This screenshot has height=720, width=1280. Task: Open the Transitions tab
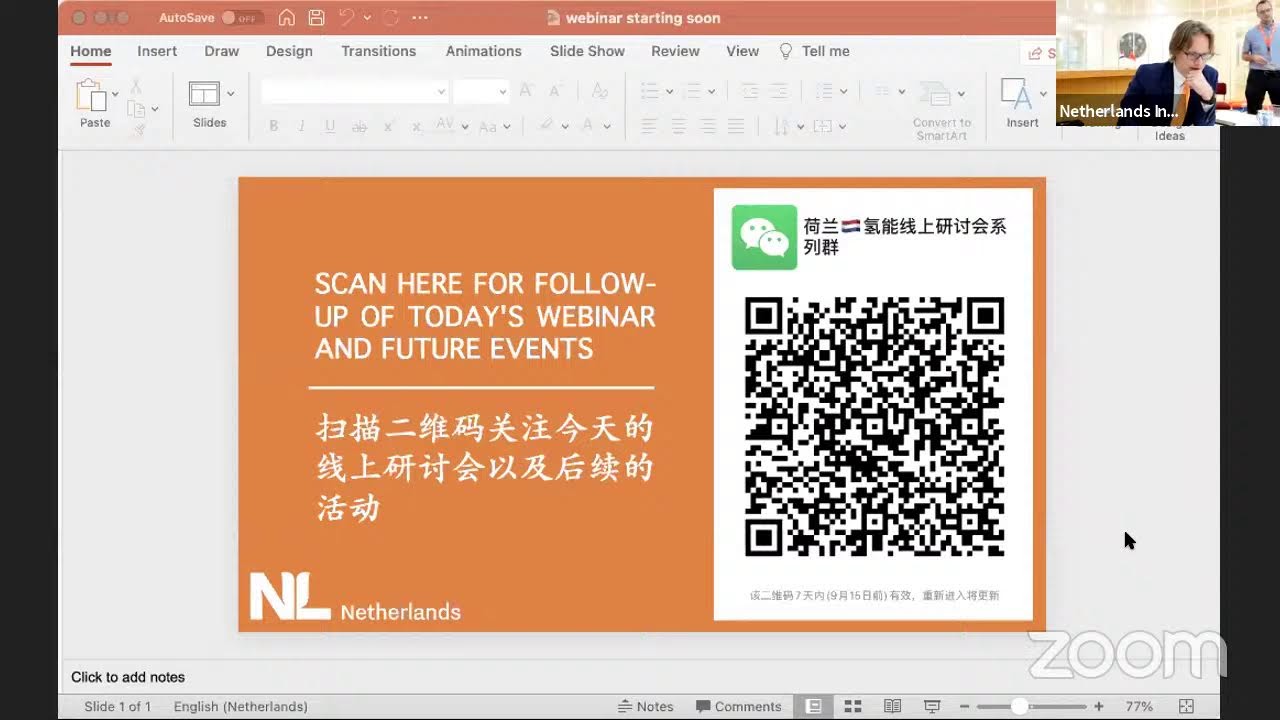tap(378, 51)
